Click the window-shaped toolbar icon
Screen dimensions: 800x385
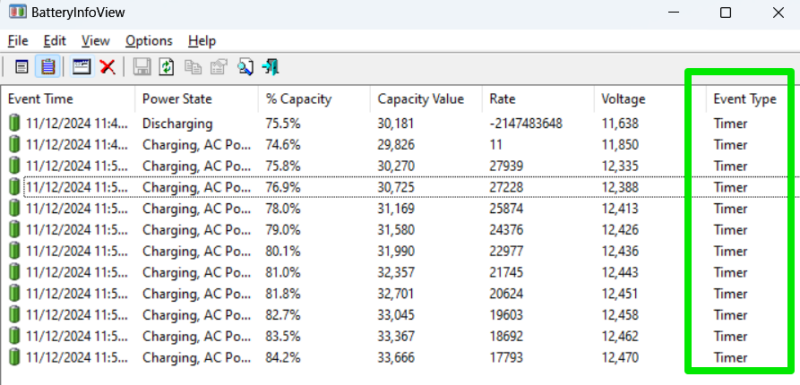tap(82, 67)
